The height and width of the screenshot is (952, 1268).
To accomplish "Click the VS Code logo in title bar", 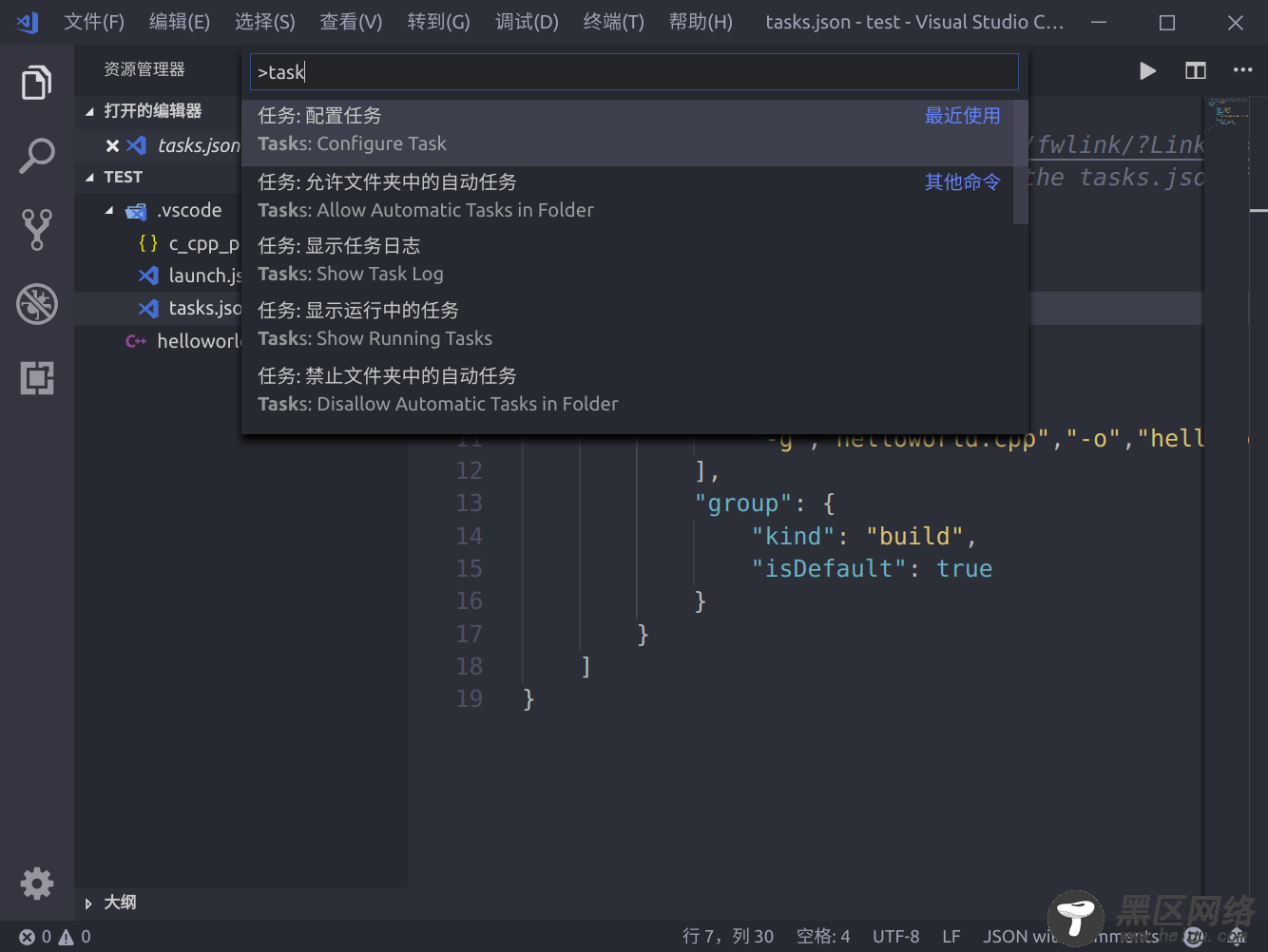I will point(28,22).
